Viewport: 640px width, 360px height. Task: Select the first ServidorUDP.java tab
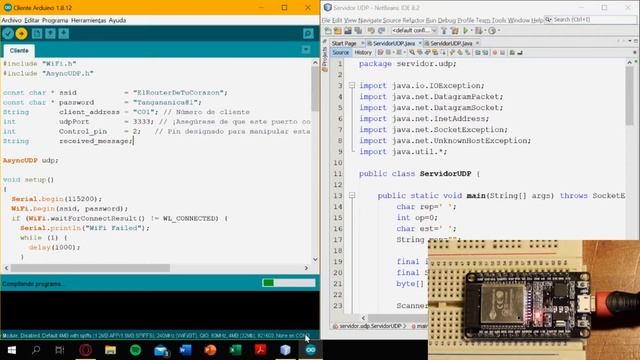[393, 43]
